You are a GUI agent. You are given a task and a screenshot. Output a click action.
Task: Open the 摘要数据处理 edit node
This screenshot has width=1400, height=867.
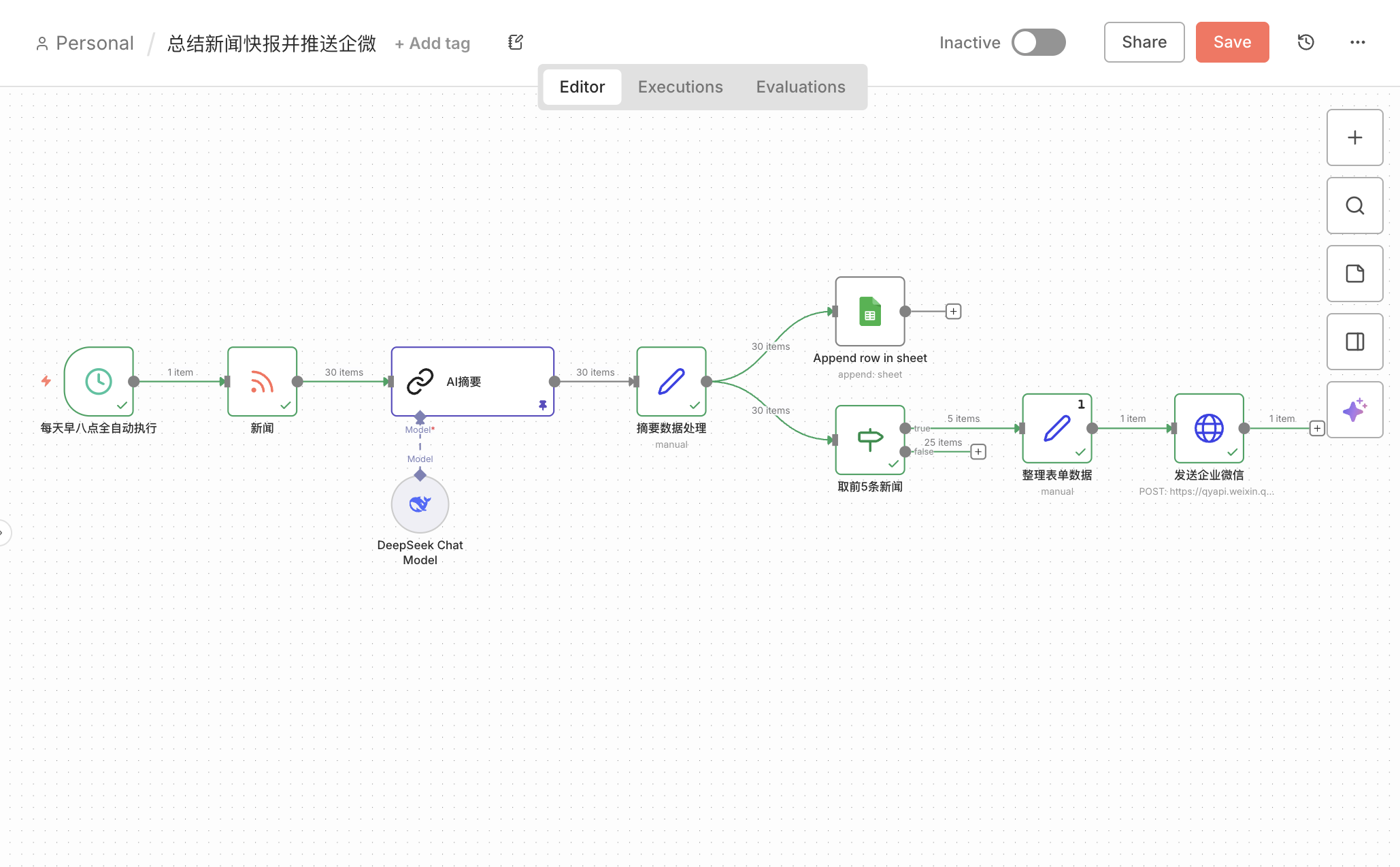tap(671, 381)
